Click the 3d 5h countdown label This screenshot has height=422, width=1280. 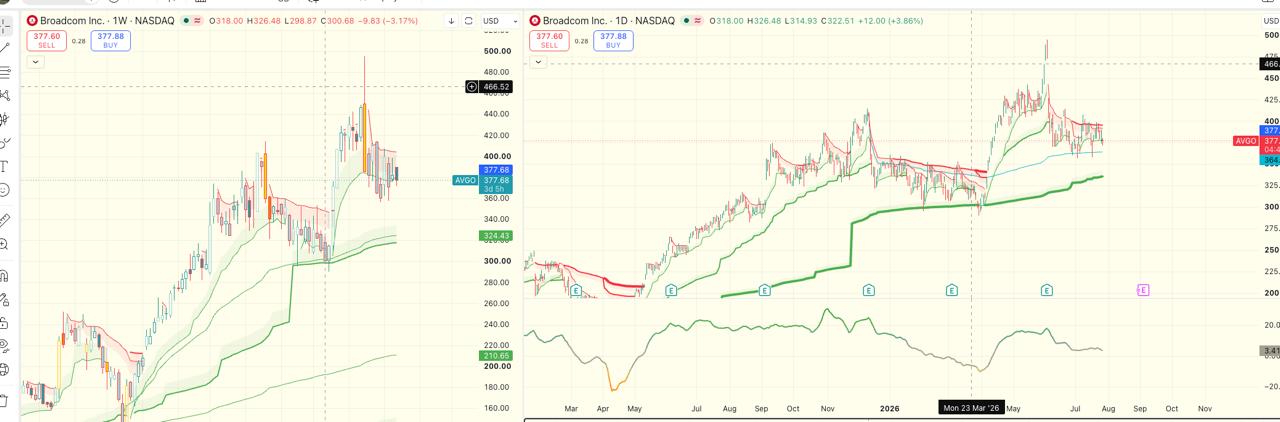click(x=497, y=190)
